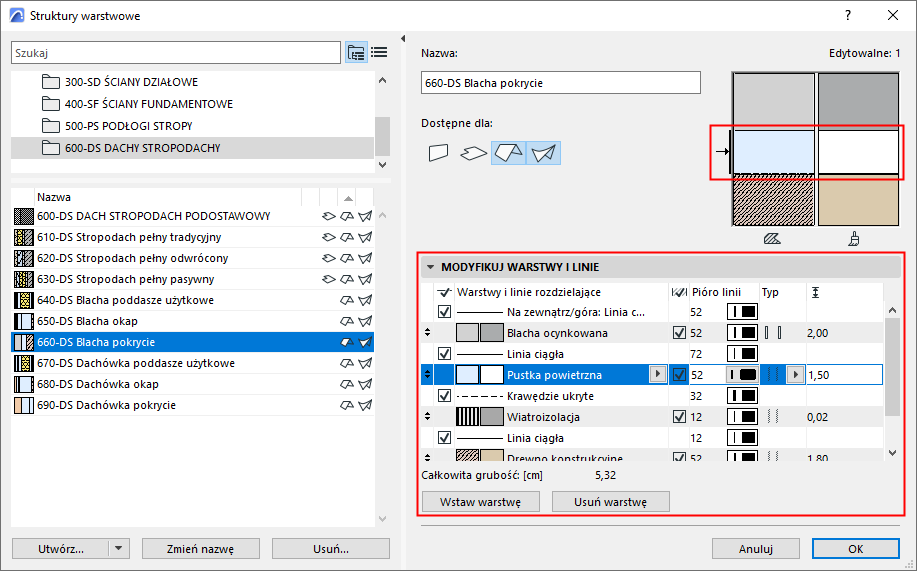Click line type icon of Blacha ocynkowana

click(x=773, y=333)
